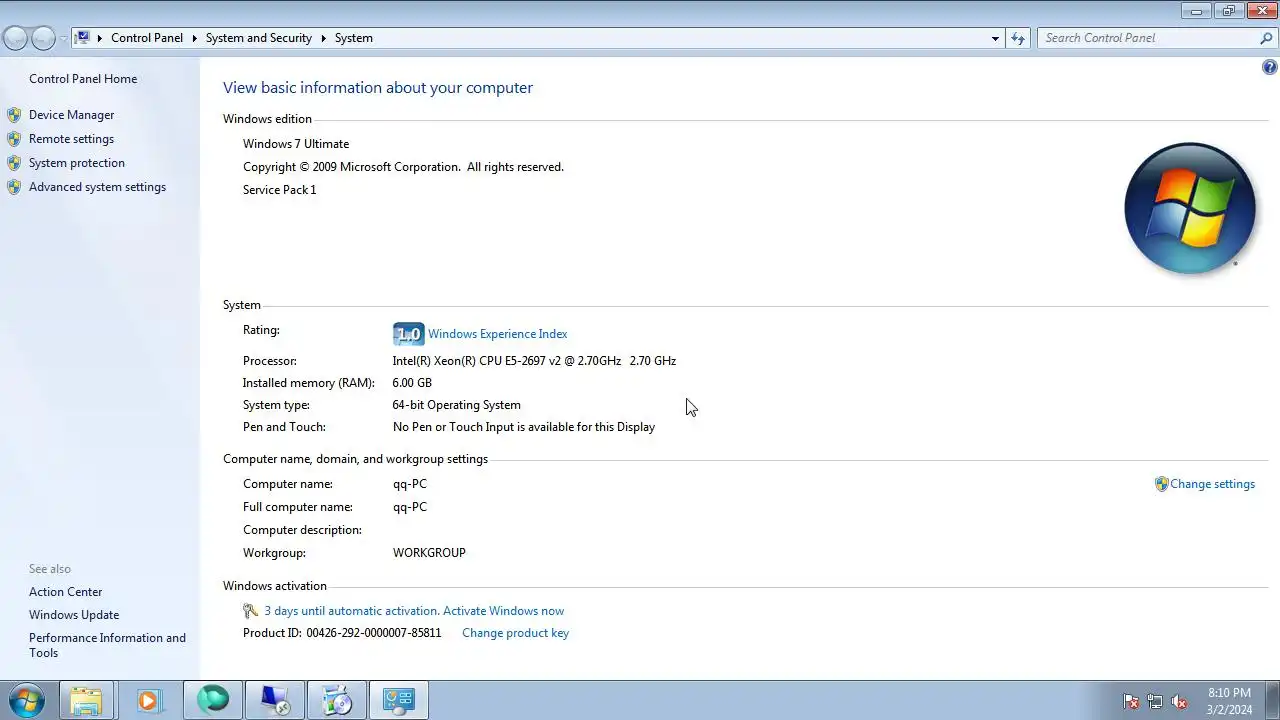1280x720 pixels.
Task: Click the 1.0 rating score badge
Action: click(x=408, y=334)
